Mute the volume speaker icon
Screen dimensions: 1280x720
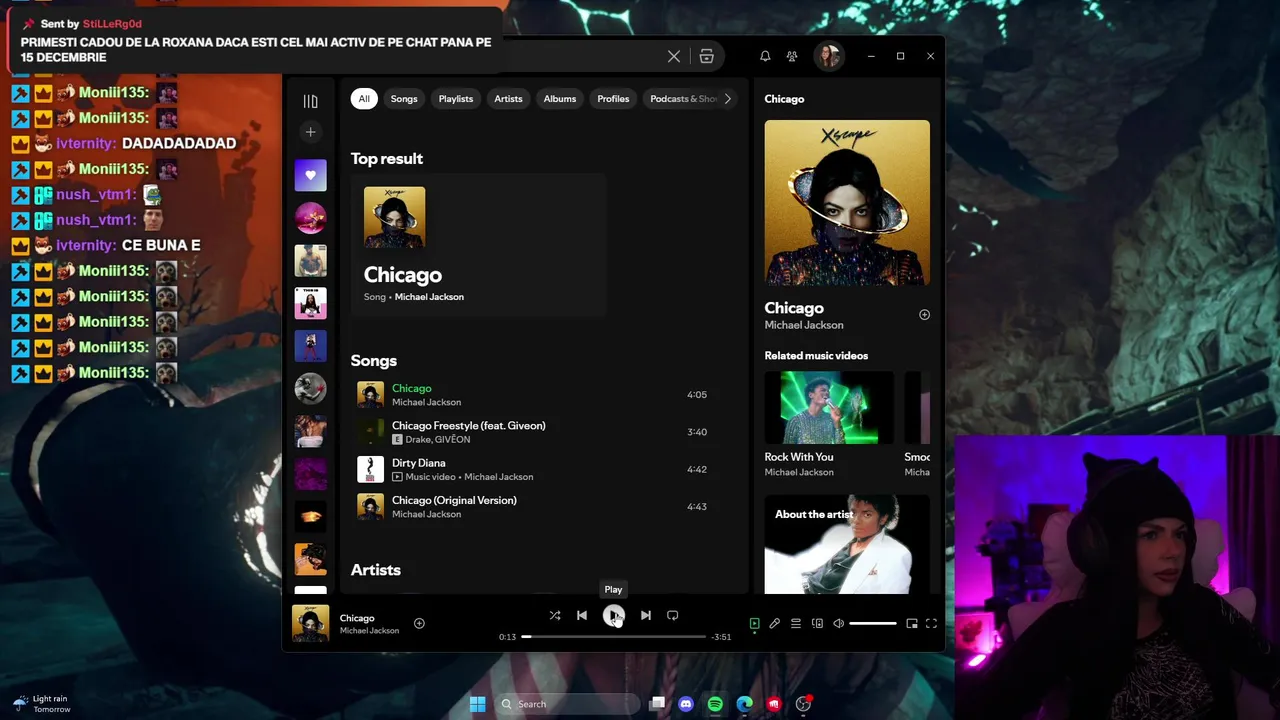839,623
